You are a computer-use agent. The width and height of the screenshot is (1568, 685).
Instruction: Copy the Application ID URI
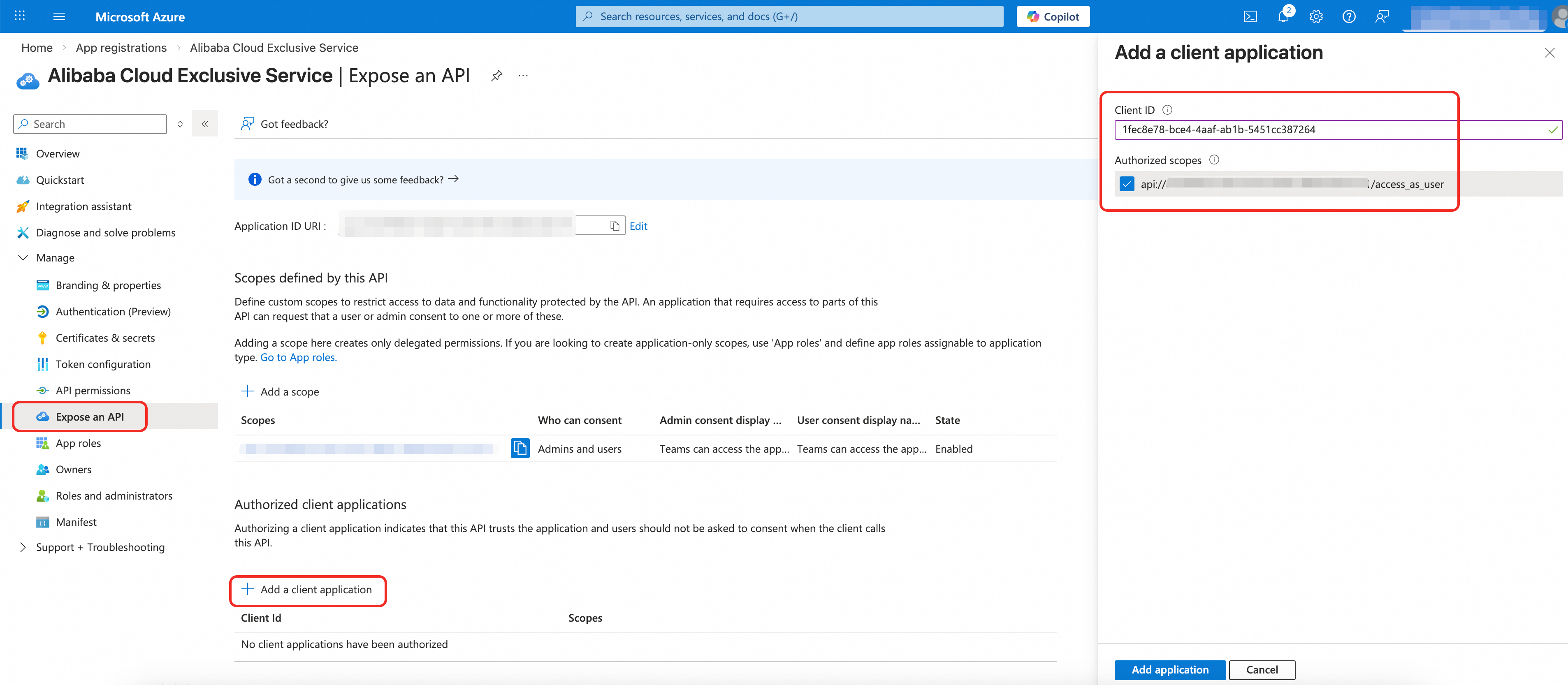click(x=614, y=226)
